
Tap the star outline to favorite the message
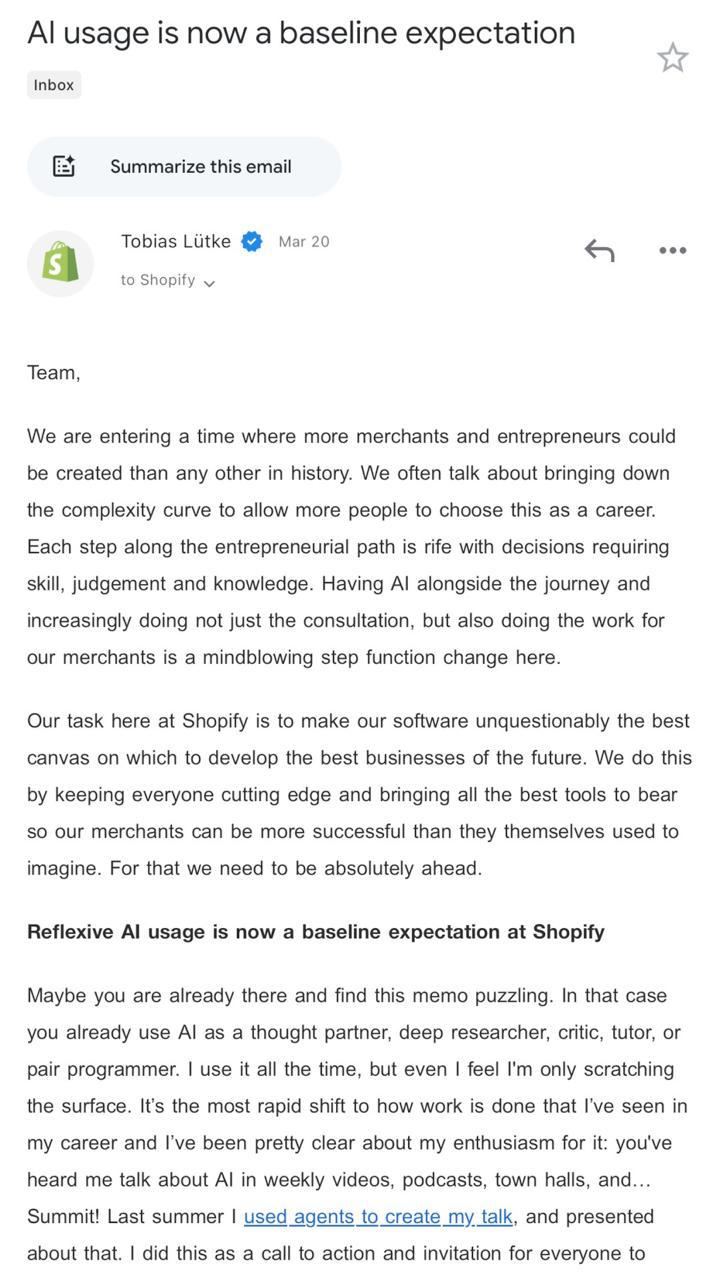tap(674, 57)
